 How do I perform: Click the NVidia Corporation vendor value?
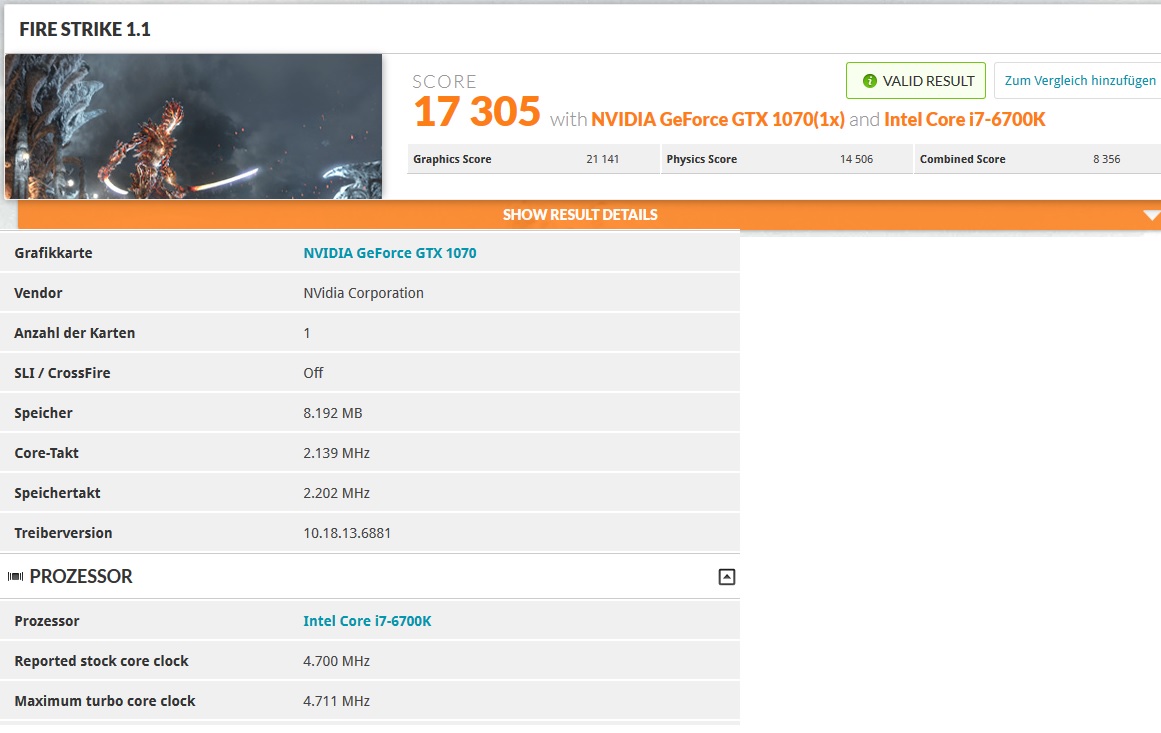coord(364,293)
